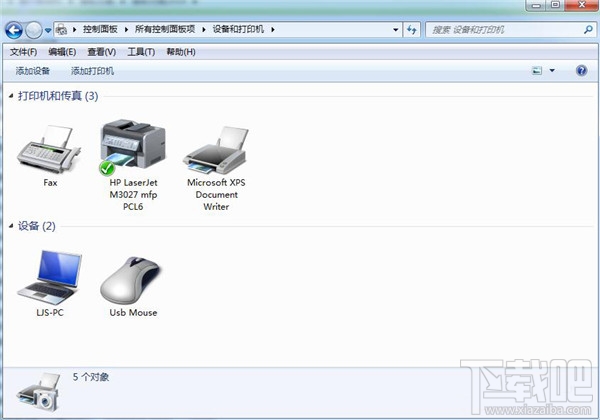Click the Usb Mouse label text

coord(133,313)
